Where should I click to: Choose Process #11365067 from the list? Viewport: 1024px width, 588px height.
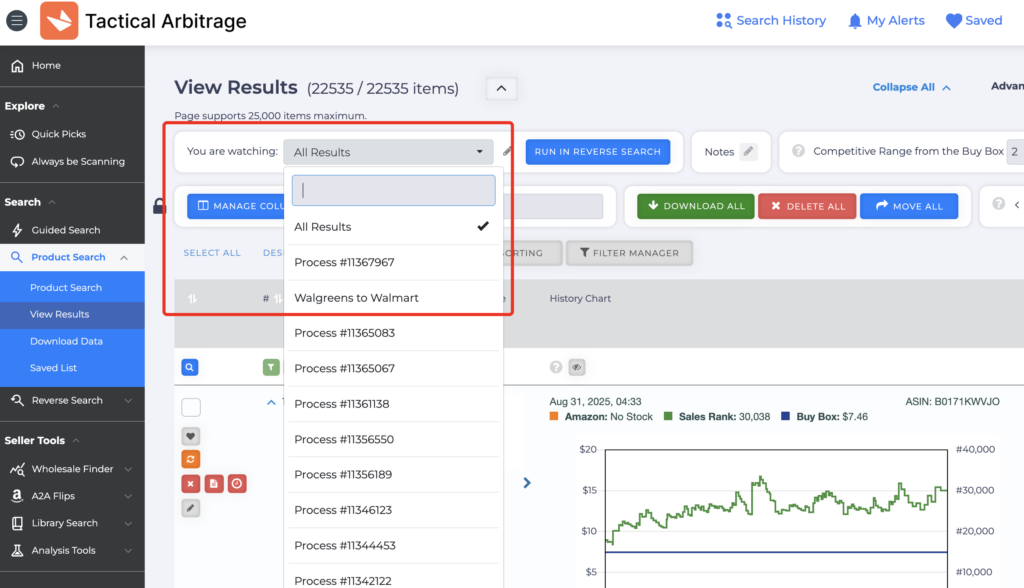click(x=393, y=368)
